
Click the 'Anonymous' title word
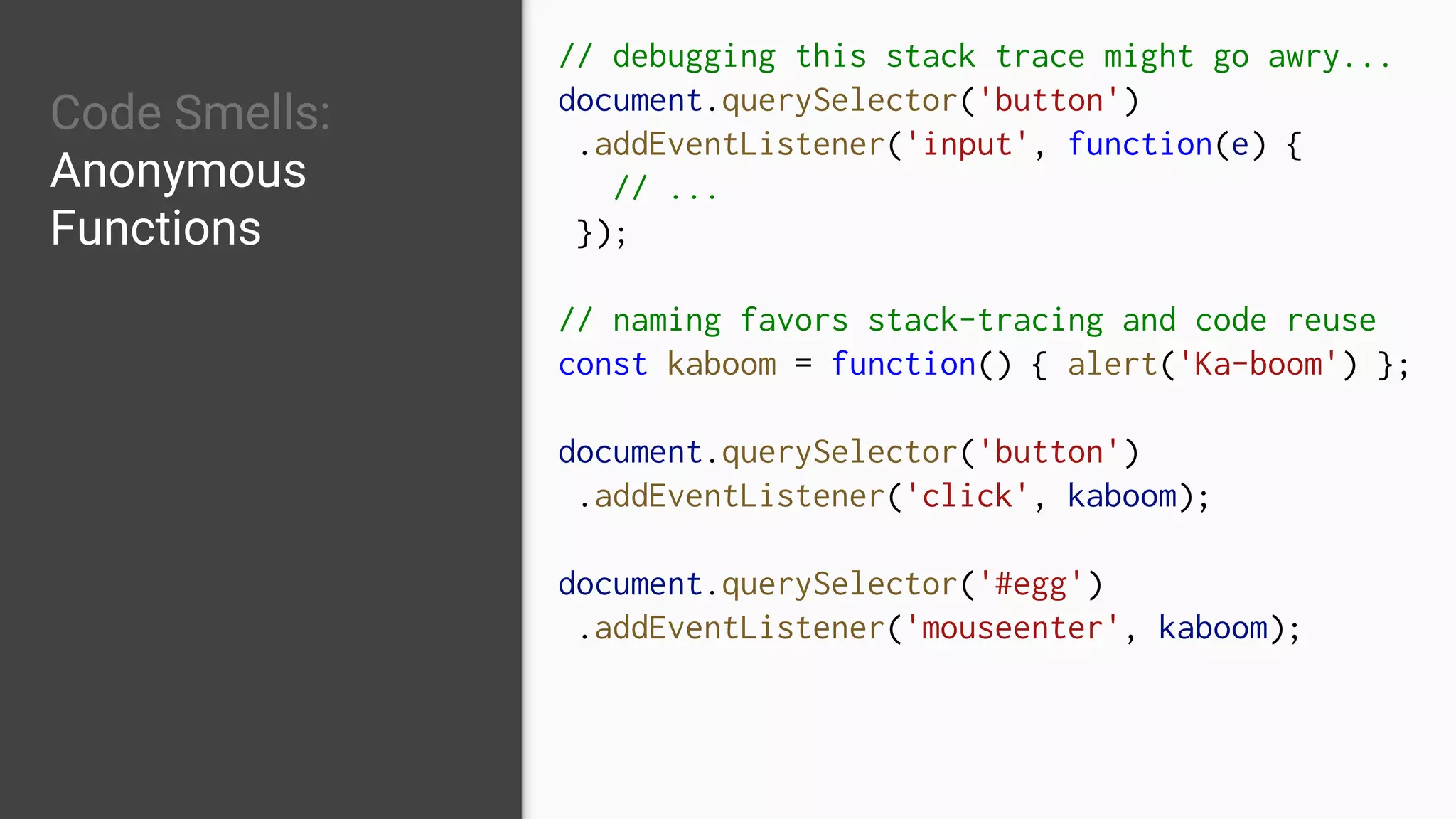click(x=178, y=173)
